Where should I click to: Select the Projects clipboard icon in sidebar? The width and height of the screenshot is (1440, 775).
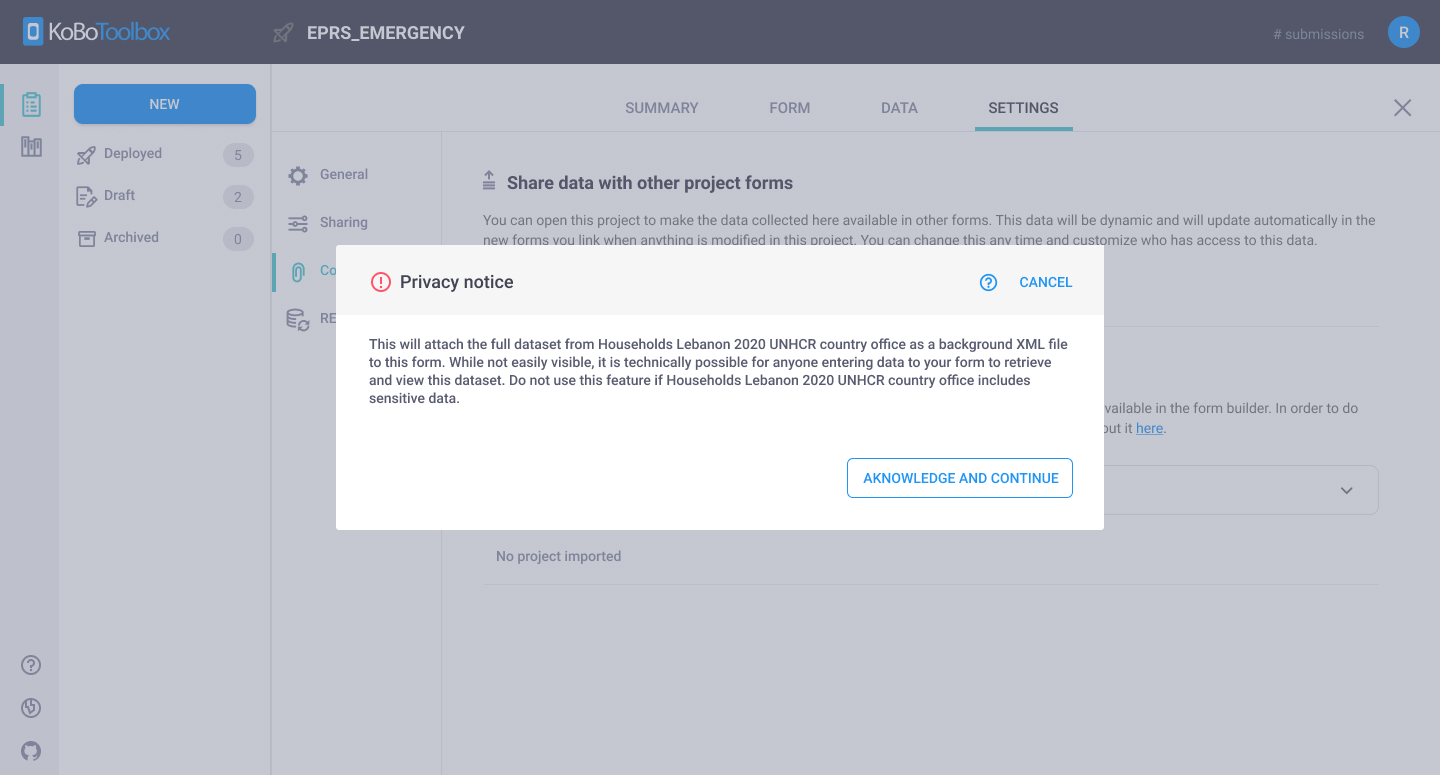30,103
